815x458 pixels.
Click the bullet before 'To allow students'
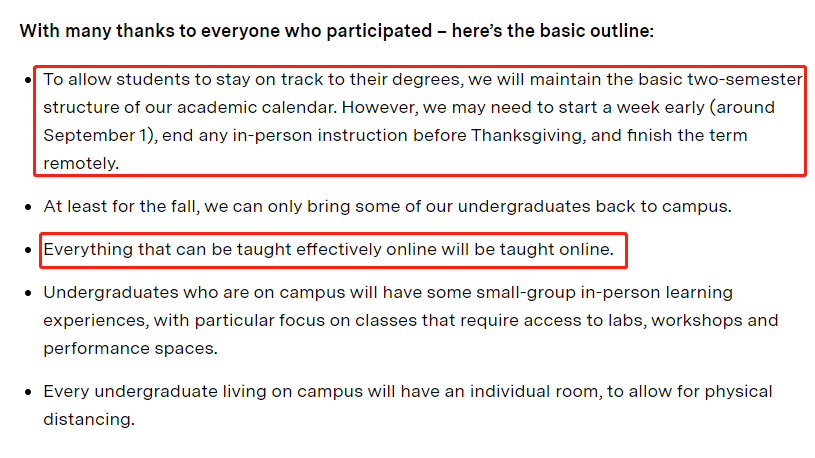pos(28,80)
